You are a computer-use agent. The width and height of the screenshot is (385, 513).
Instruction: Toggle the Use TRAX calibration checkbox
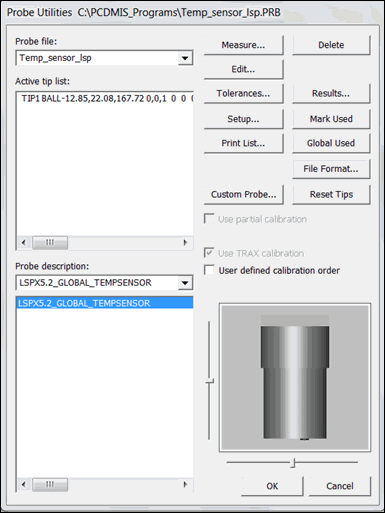[209, 253]
